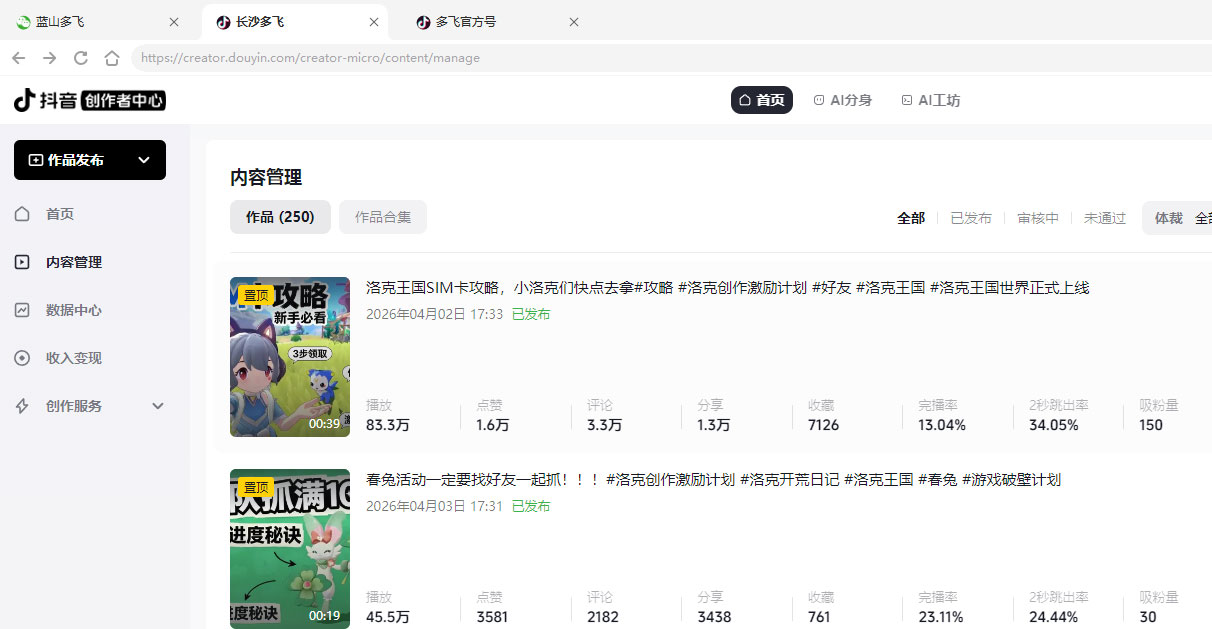Image resolution: width=1212 pixels, height=629 pixels.
Task: Click the 45.5万 play count
Action: click(x=388, y=617)
